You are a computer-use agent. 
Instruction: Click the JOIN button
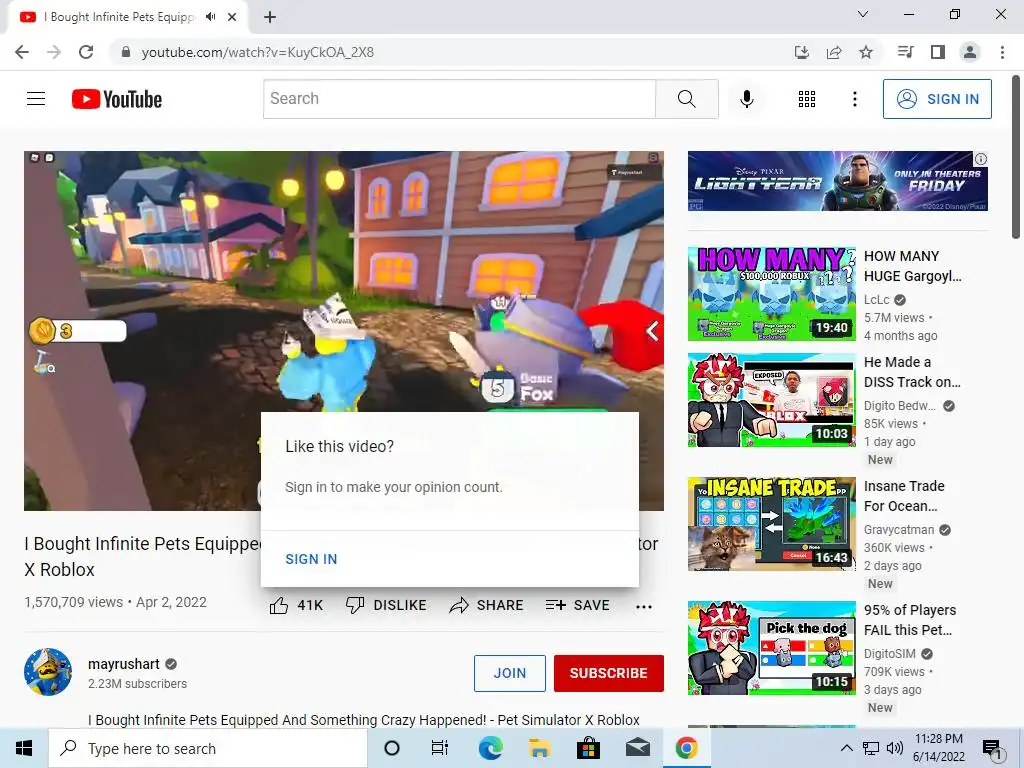pos(509,673)
